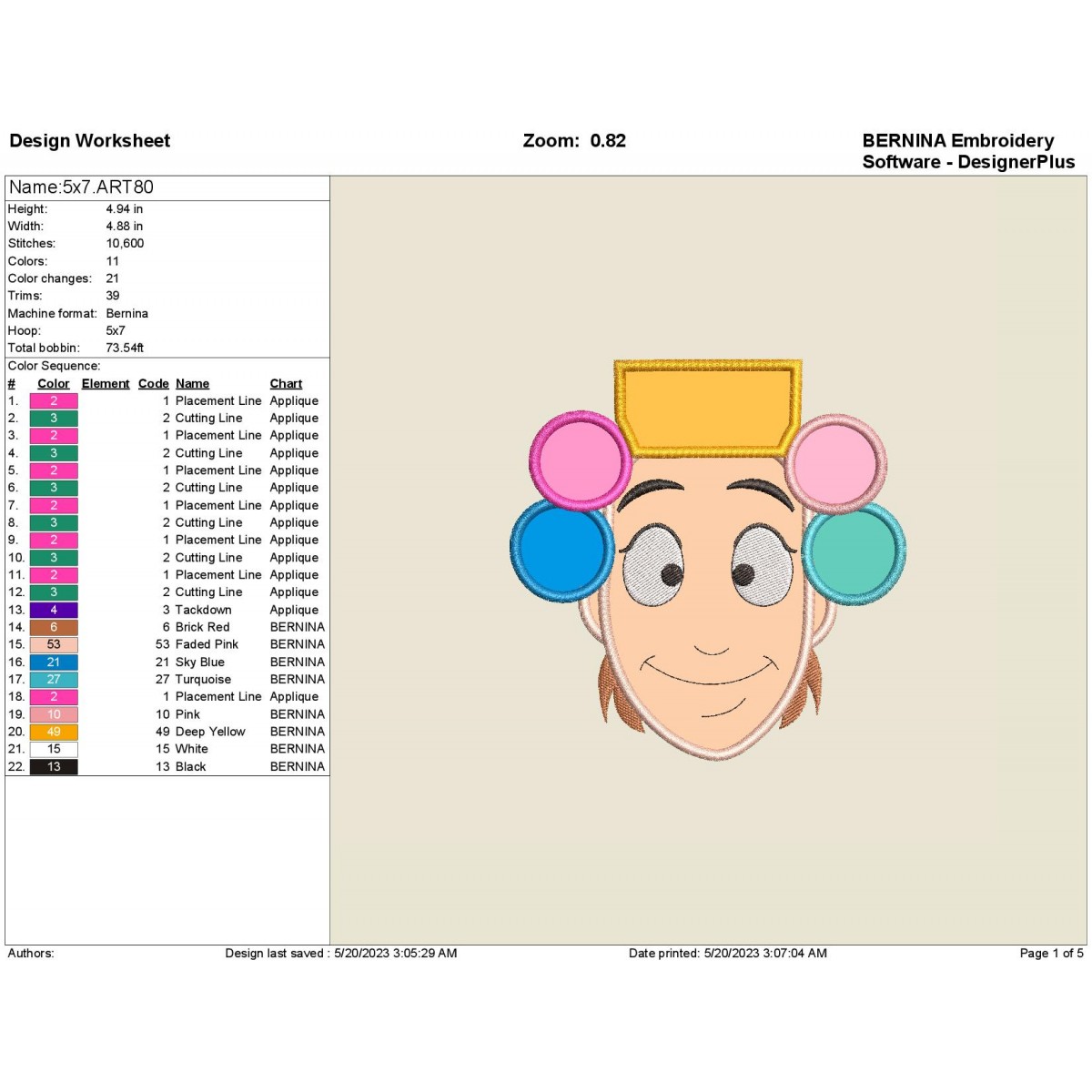Click 'Sky Blue' name in row 16
Screen dimensions: 1092x1092
coord(199,662)
